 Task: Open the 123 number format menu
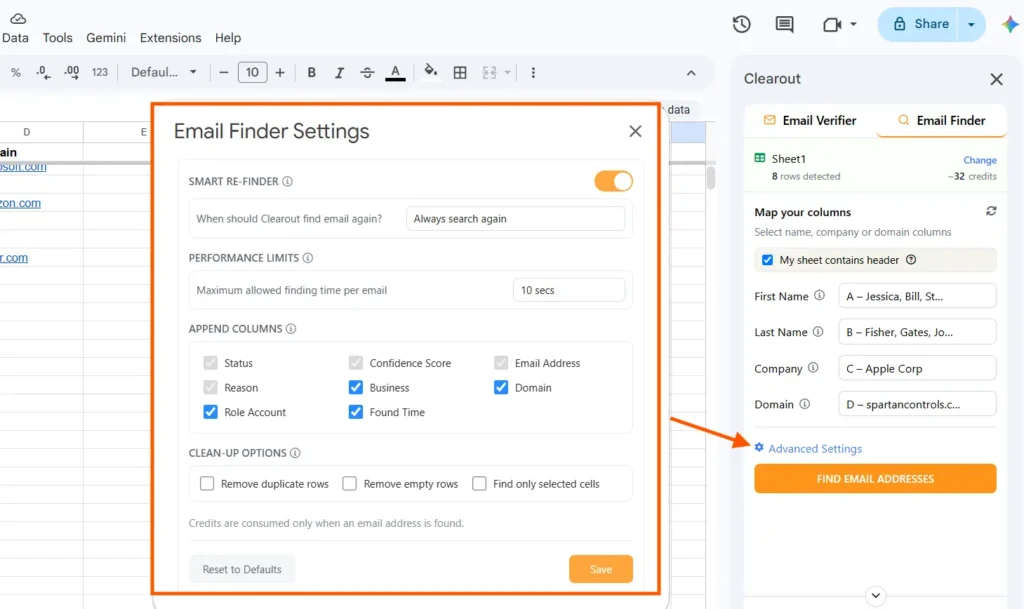99,72
